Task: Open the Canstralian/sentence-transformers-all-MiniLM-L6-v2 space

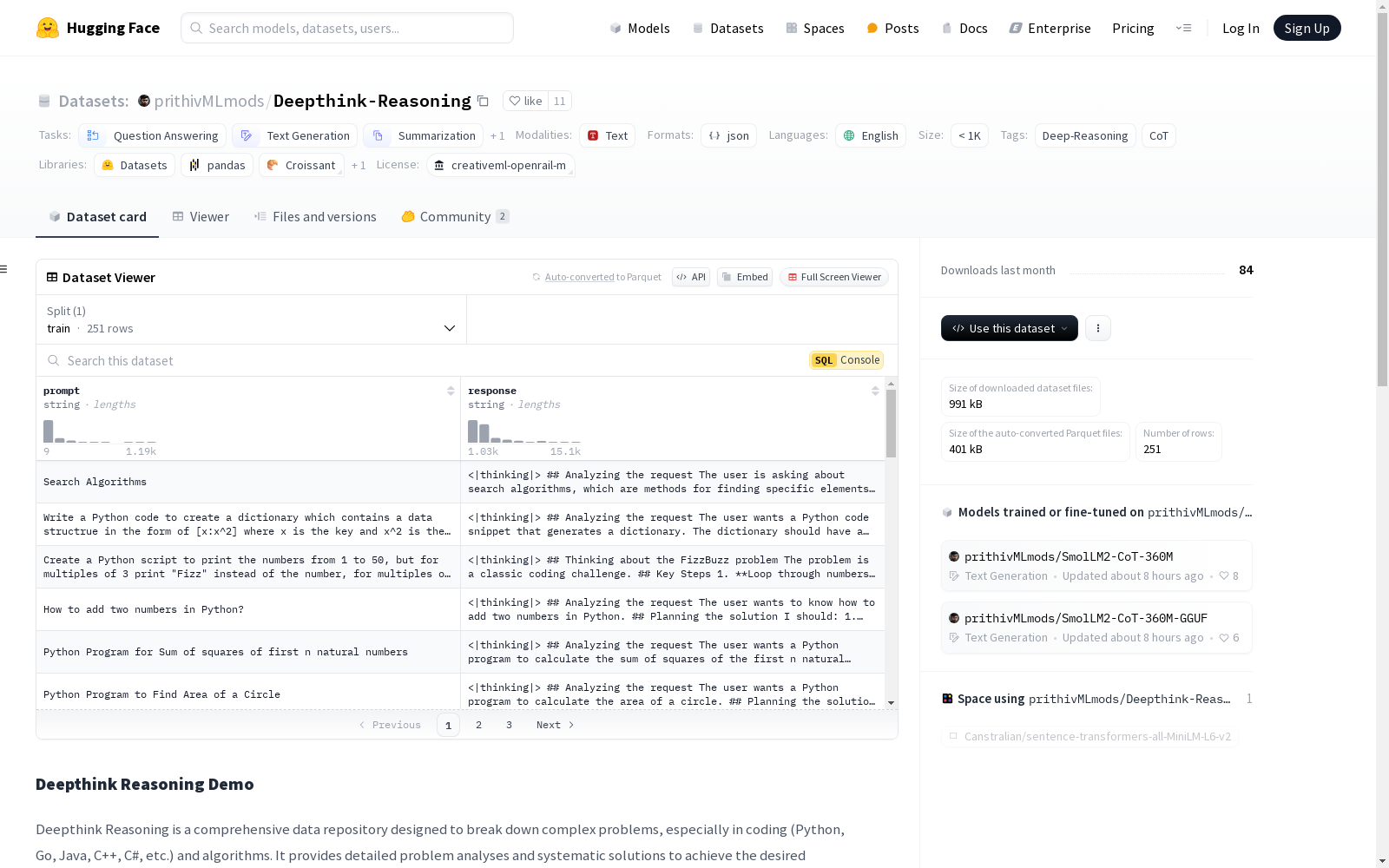Action: pyautogui.click(x=1091, y=736)
